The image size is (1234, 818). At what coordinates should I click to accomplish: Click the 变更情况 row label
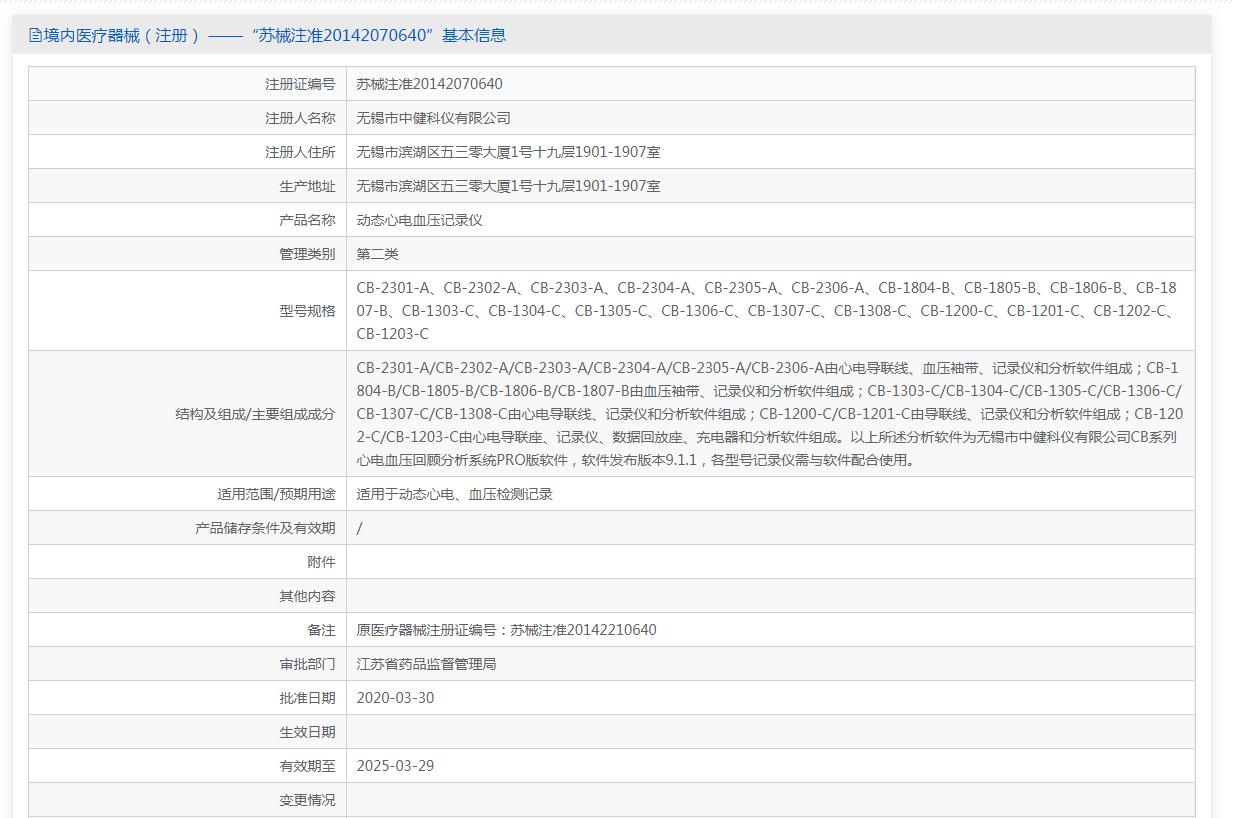307,800
